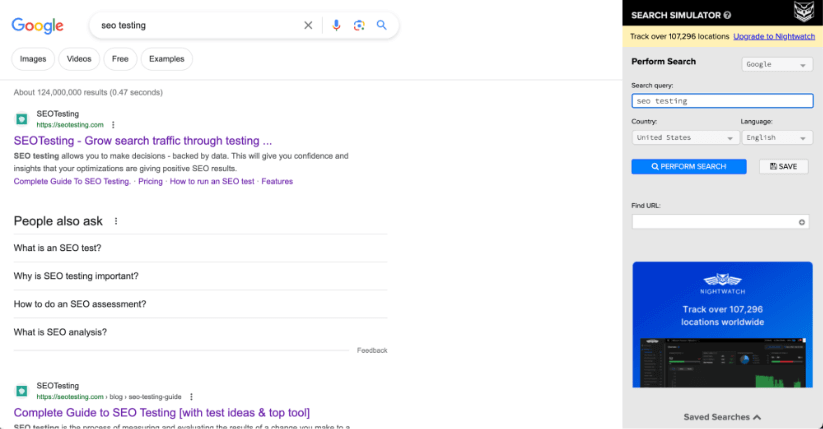The height and width of the screenshot is (429, 823).
Task: Open the Country dropdown set to United States
Action: 685,138
